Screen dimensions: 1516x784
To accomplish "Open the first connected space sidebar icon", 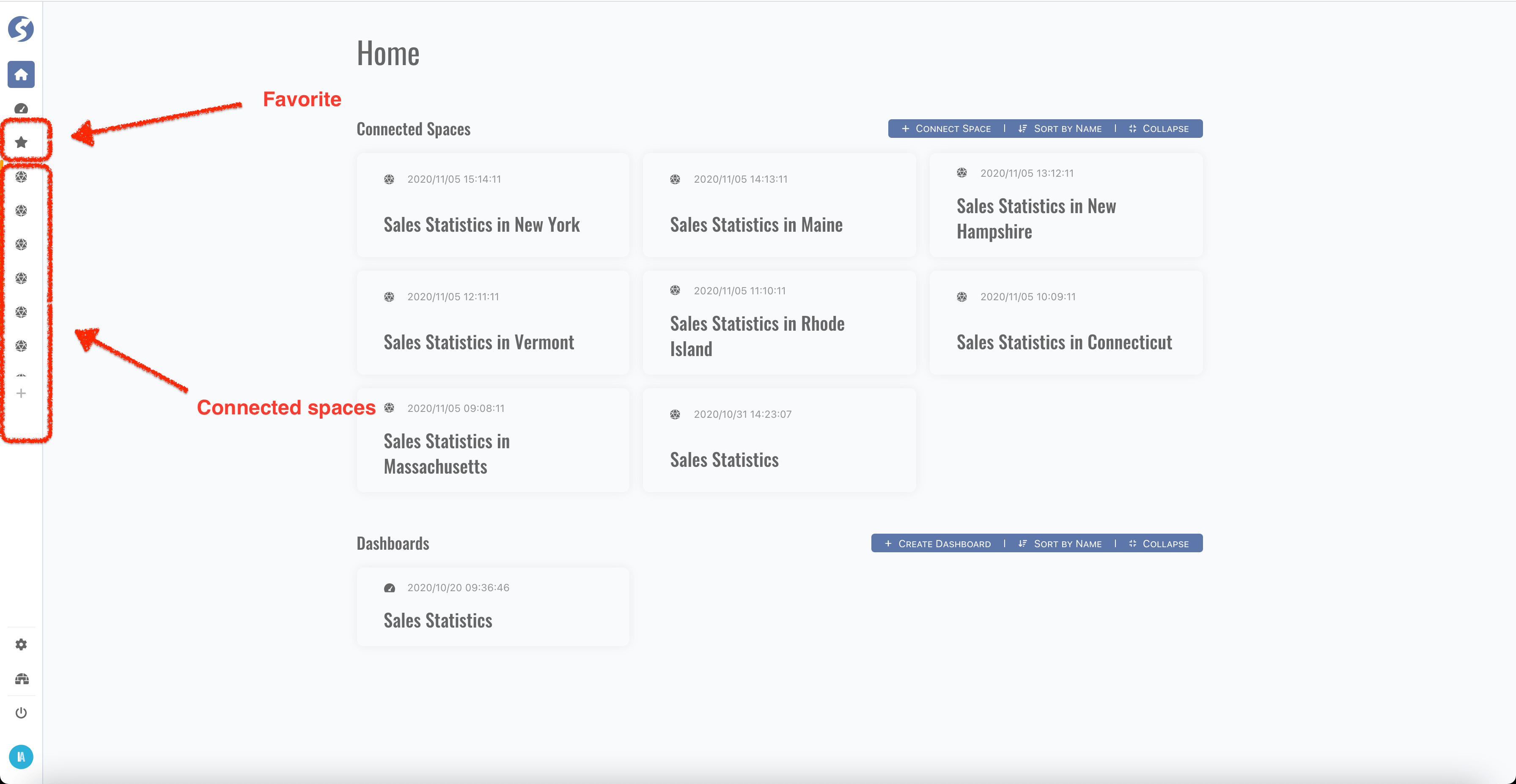I will tap(21, 176).
